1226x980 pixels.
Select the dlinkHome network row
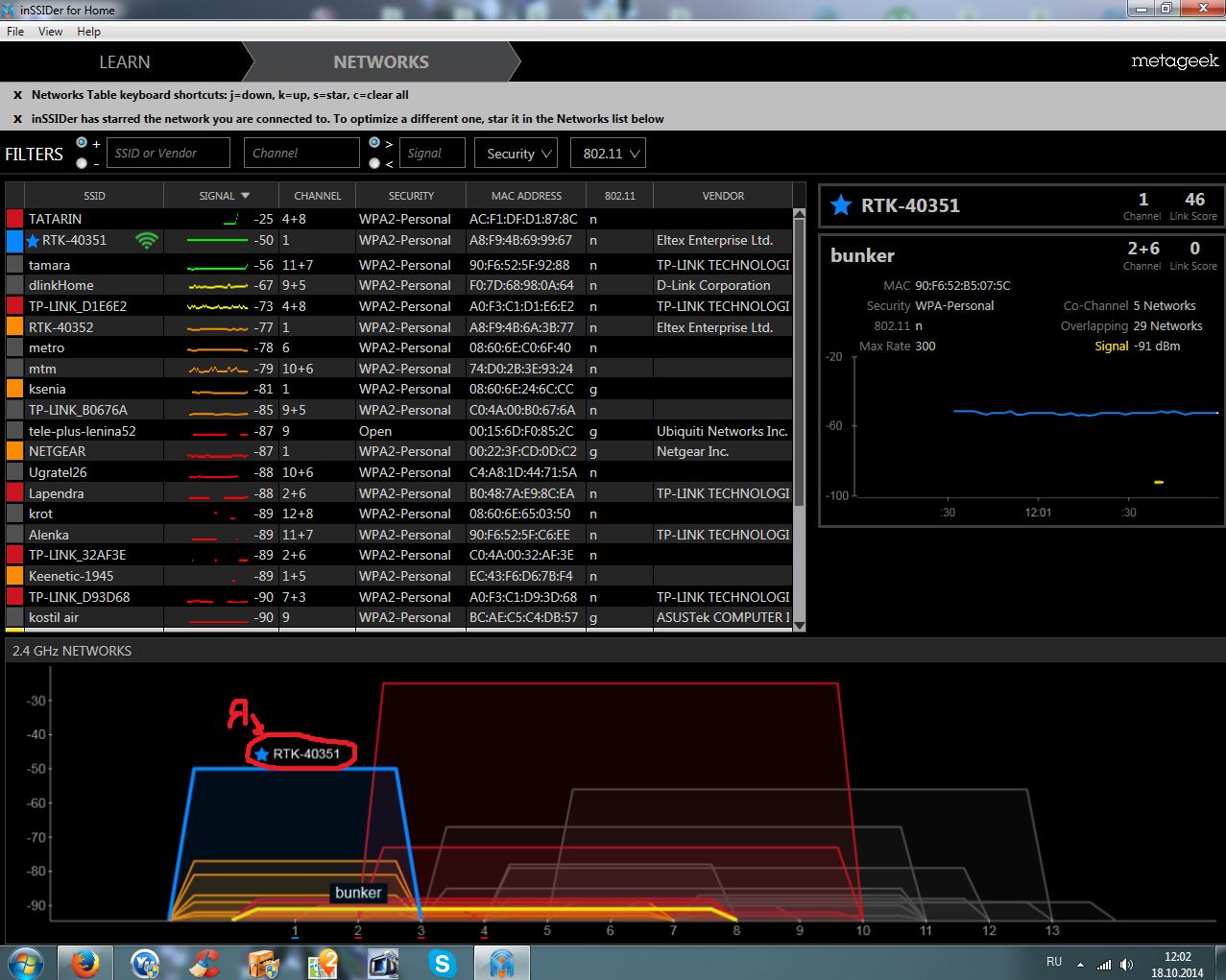[399, 285]
